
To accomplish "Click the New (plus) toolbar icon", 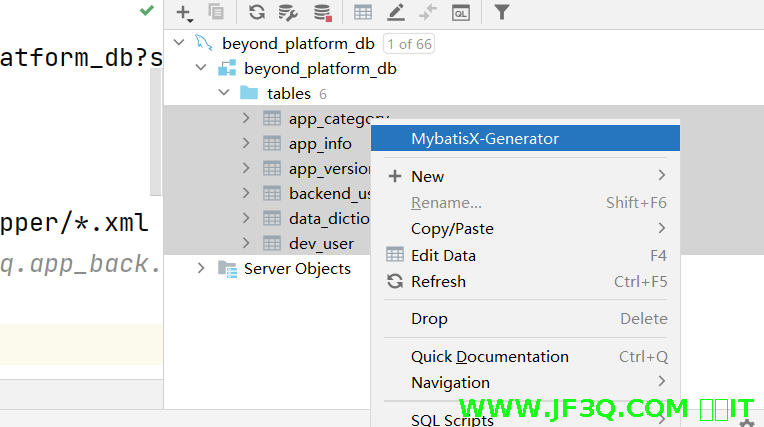I will pyautogui.click(x=184, y=13).
